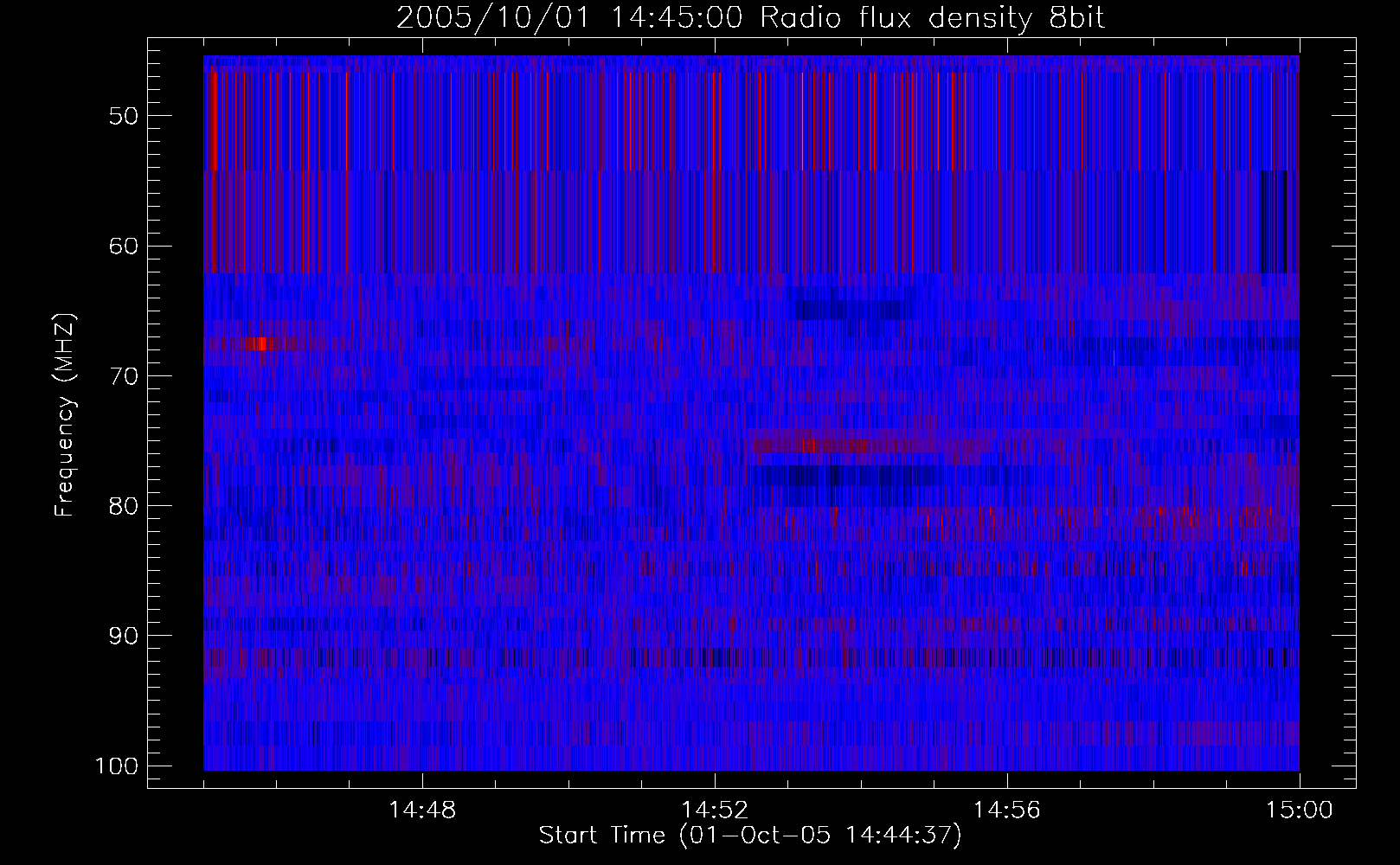The image size is (1400, 865).
Task: Select the '50' frequency axis label
Action: (124, 116)
